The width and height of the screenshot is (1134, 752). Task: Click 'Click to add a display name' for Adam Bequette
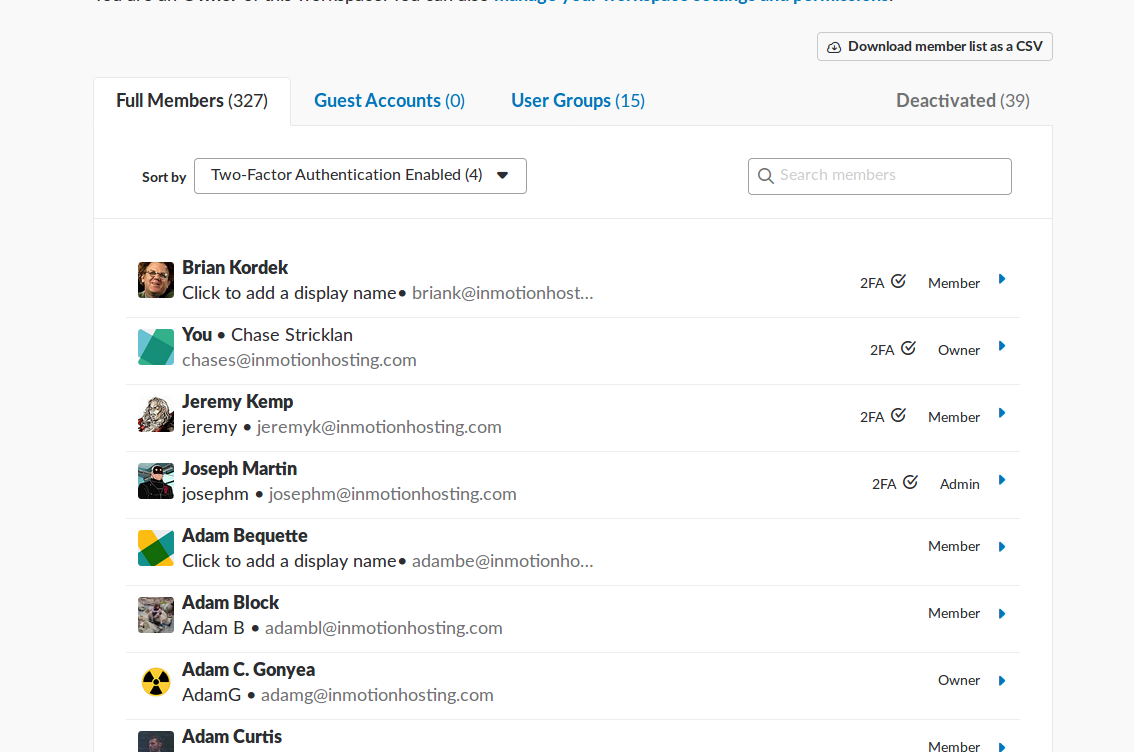click(289, 561)
